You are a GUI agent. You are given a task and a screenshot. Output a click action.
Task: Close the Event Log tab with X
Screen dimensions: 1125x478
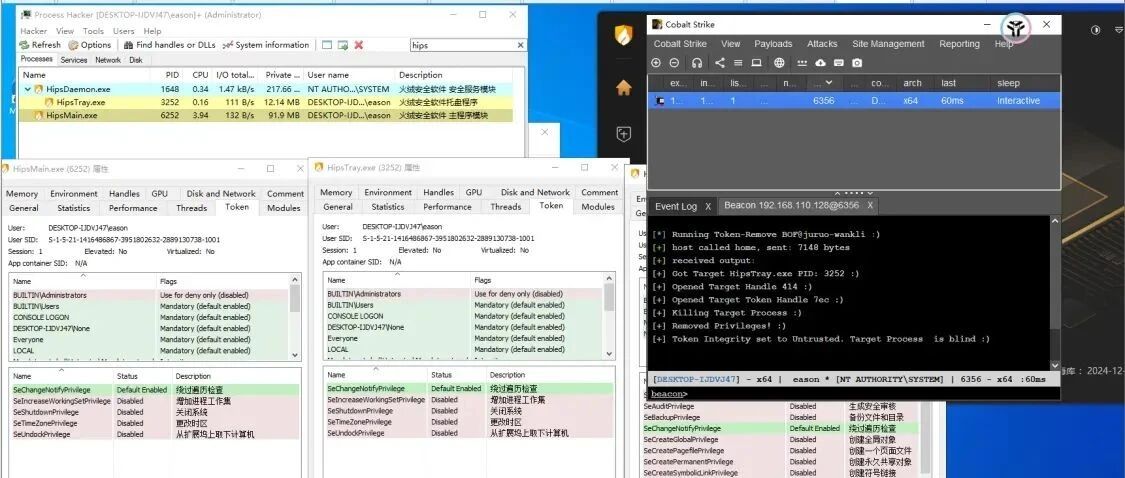point(707,207)
